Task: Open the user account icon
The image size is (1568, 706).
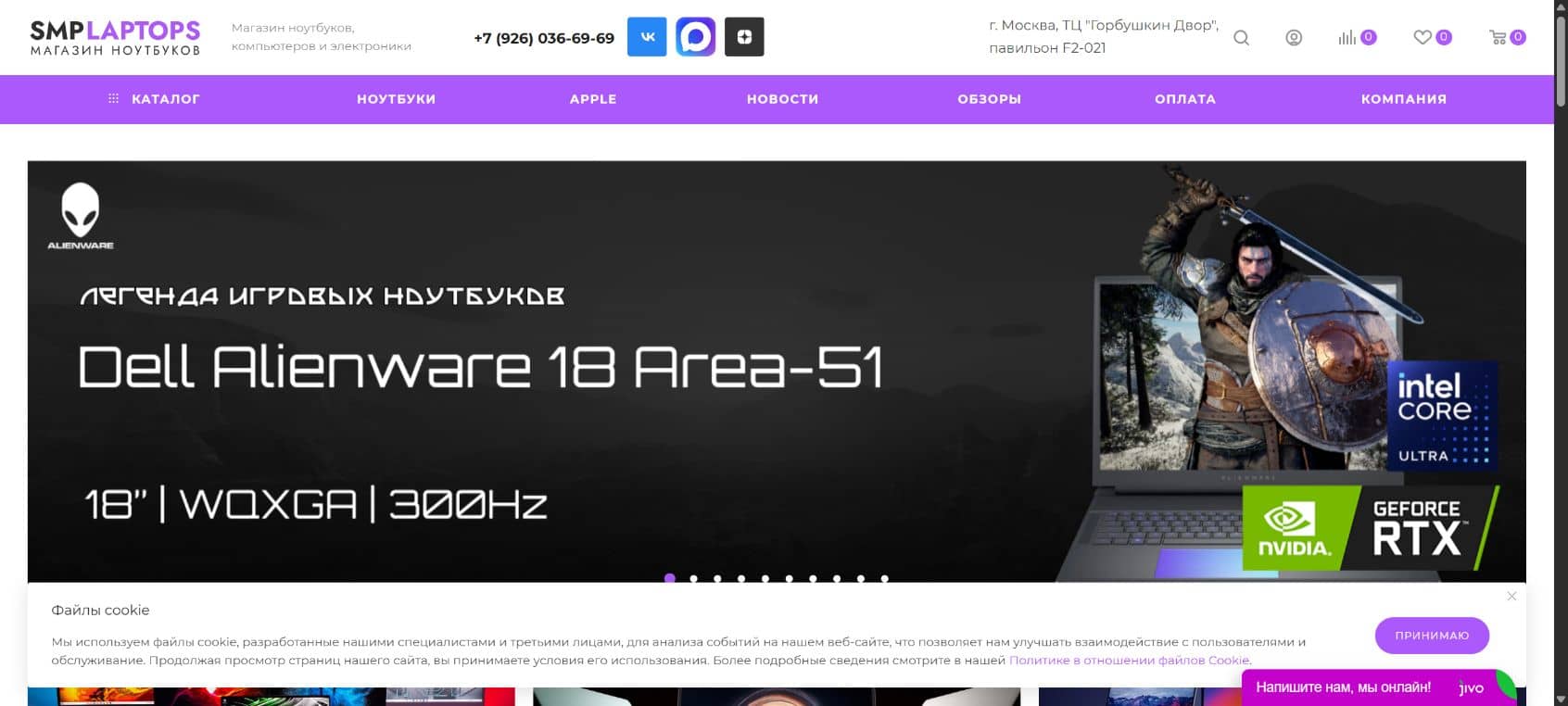Action: click(x=1294, y=38)
